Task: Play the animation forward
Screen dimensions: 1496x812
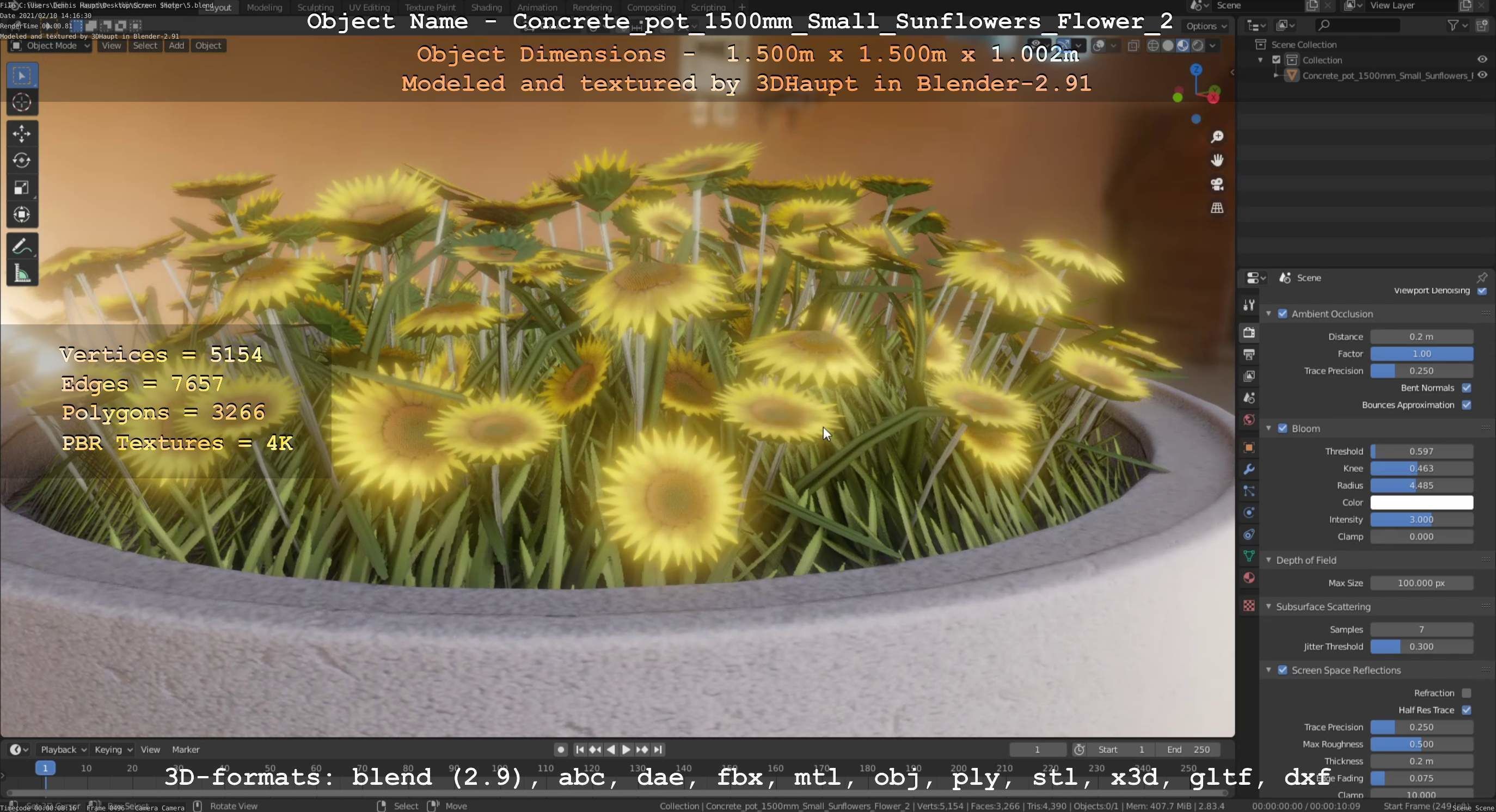Action: pyautogui.click(x=626, y=750)
